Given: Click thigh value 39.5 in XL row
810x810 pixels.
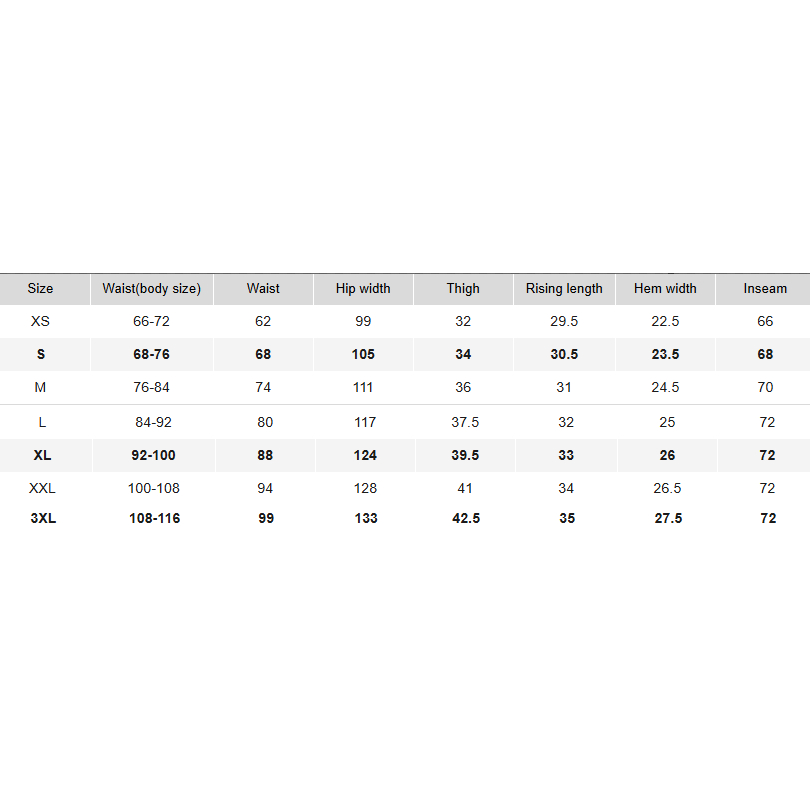Looking at the screenshot, I should (465, 455).
